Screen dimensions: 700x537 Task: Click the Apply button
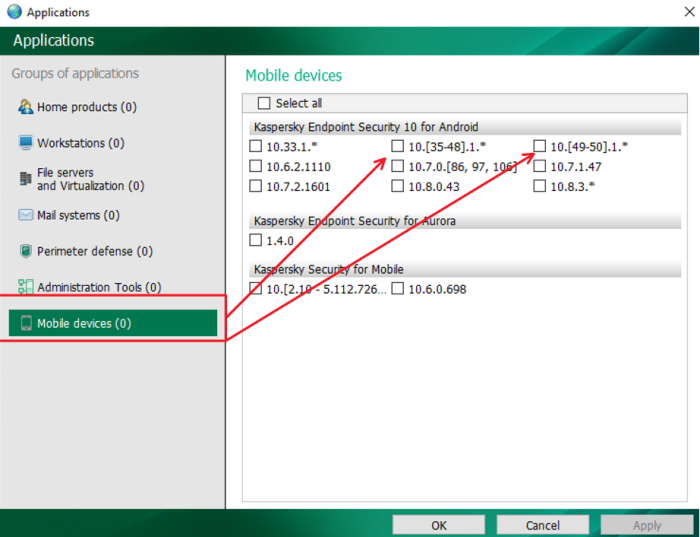coord(647,525)
